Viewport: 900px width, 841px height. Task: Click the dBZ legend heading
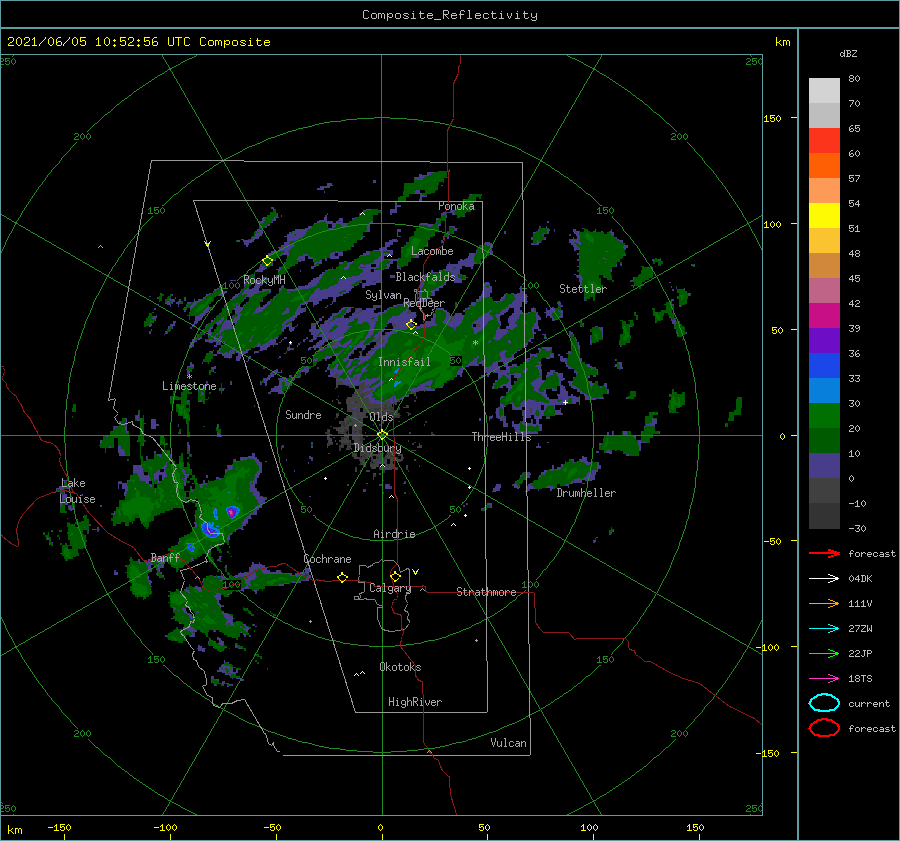pos(848,54)
